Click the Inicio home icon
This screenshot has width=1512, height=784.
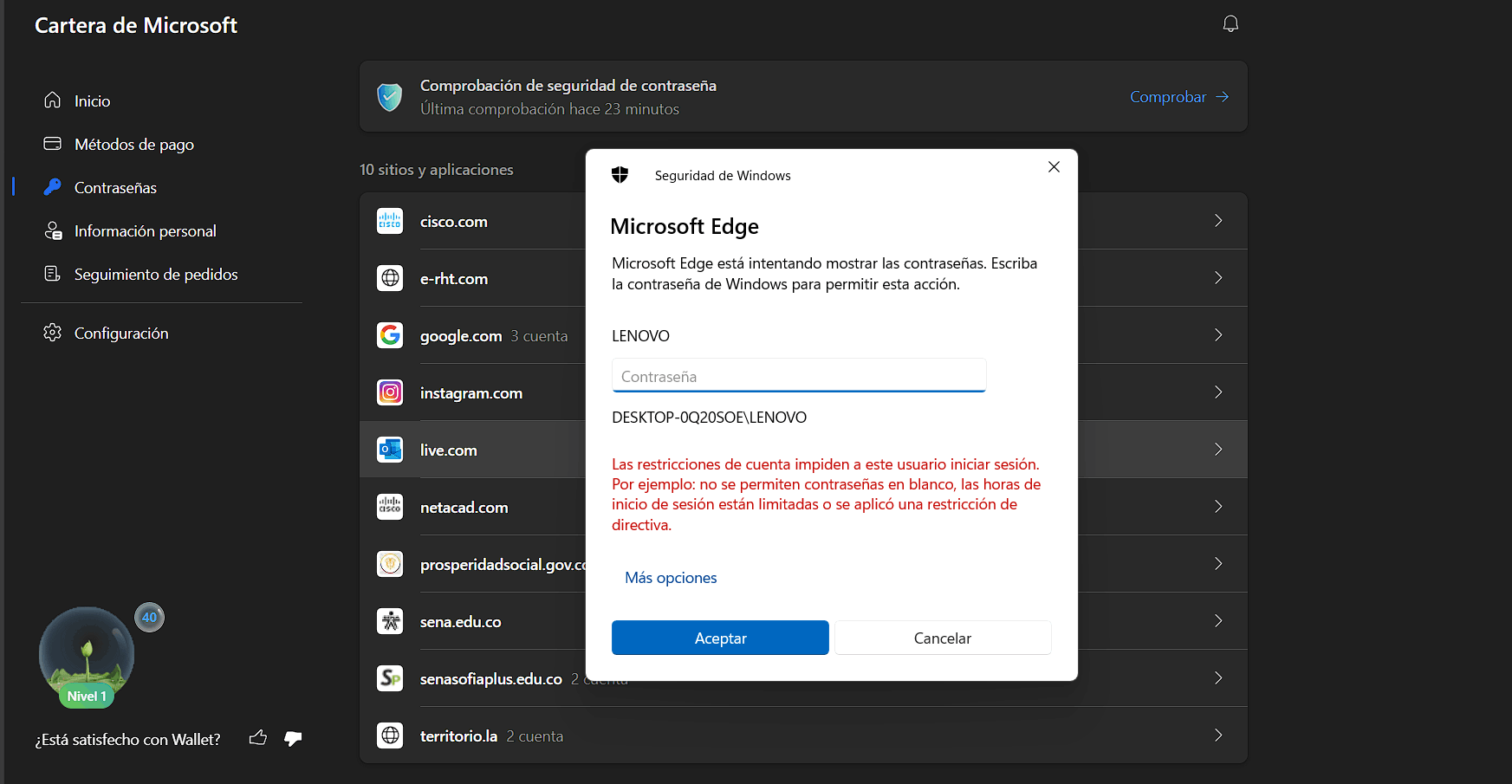coord(53,100)
